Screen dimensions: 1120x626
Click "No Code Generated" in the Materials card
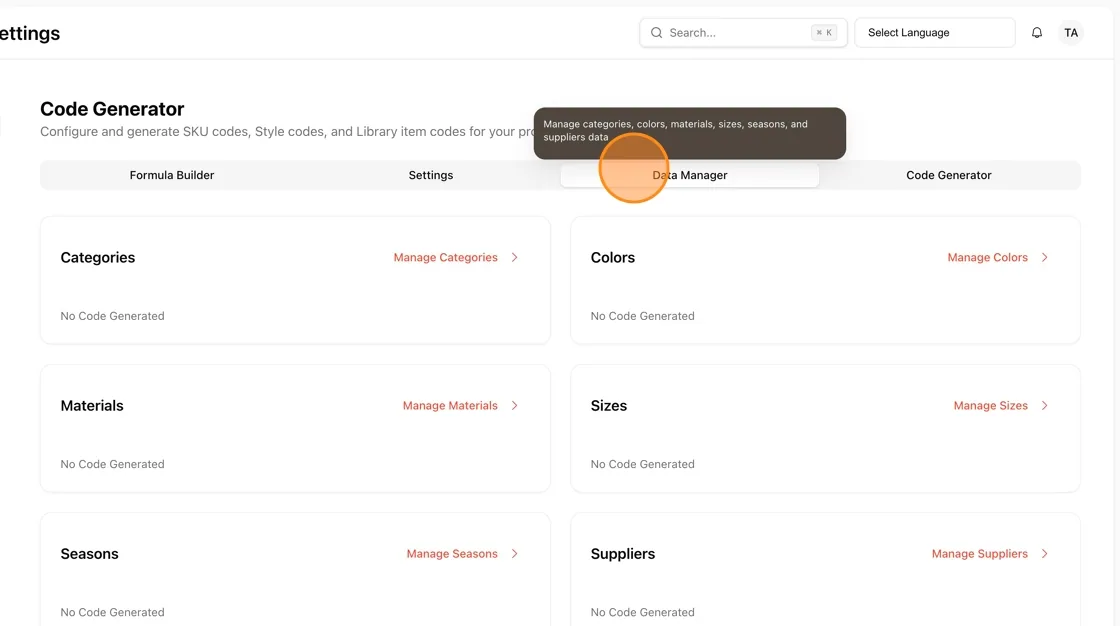click(112, 464)
